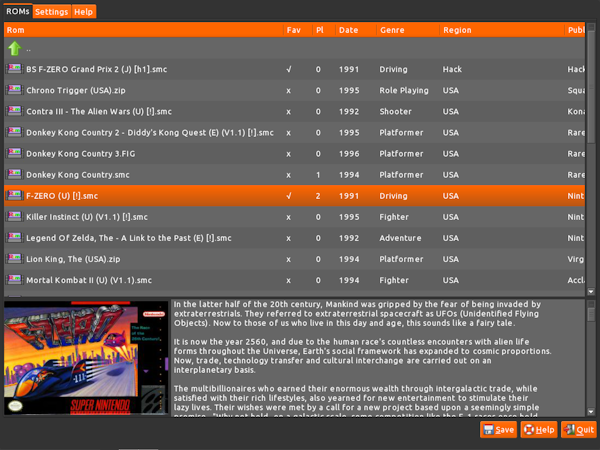Click the ROM icon beside Contra III
Image resolution: width=600 pixels, height=450 pixels.
[x=14, y=111]
